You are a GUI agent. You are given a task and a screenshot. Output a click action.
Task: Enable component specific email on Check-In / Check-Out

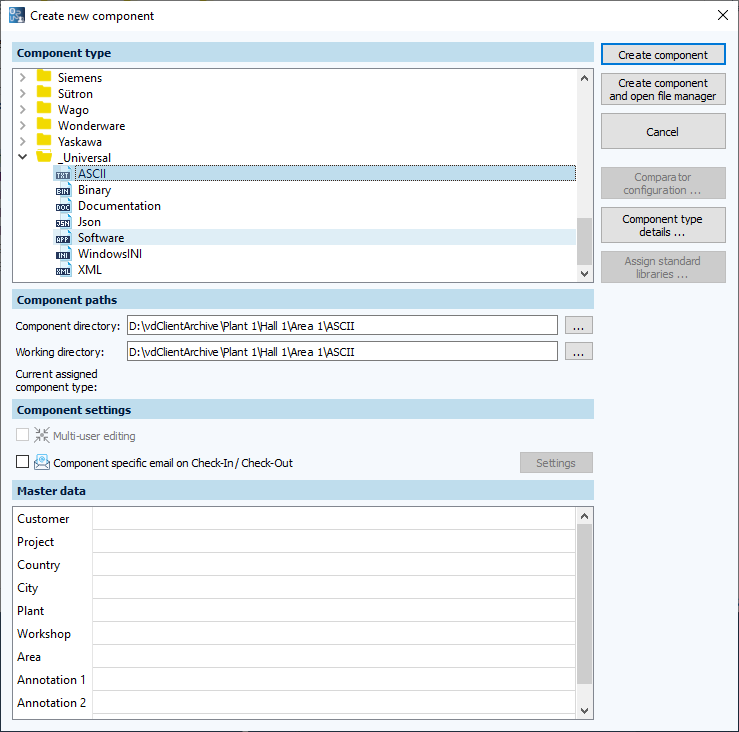pyautogui.click(x=23, y=462)
